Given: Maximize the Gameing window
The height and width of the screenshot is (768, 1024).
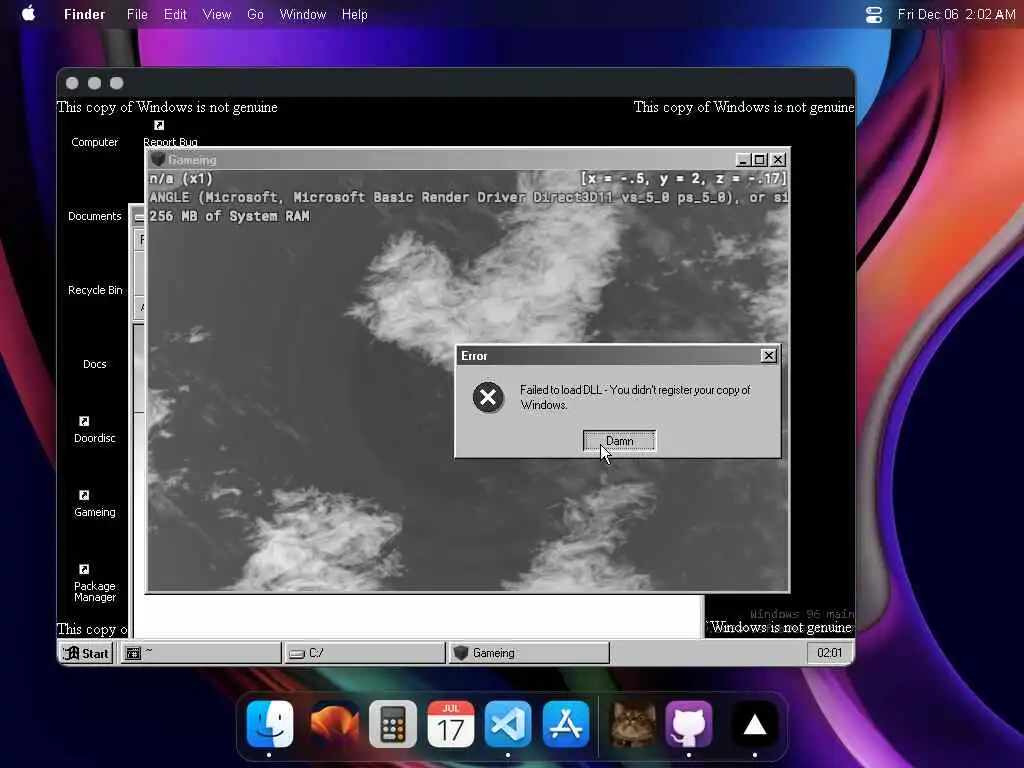Looking at the screenshot, I should coord(760,159).
